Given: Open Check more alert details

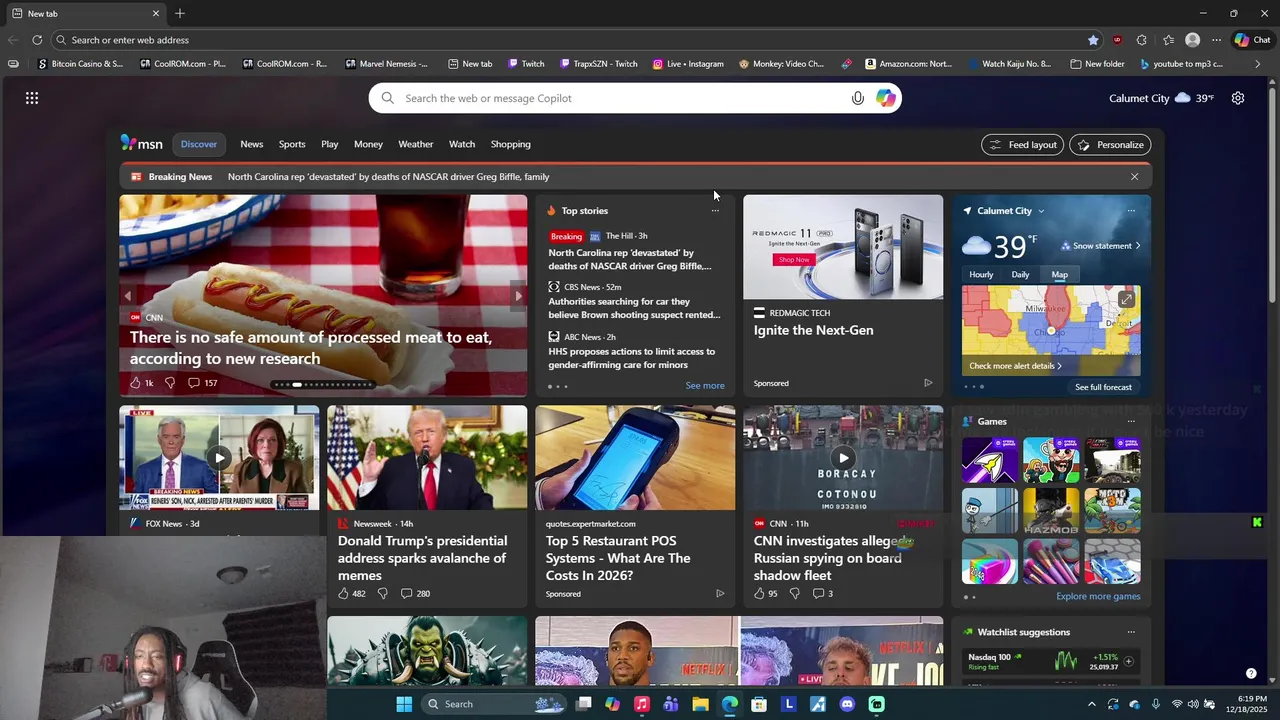Looking at the screenshot, I should (1015, 366).
